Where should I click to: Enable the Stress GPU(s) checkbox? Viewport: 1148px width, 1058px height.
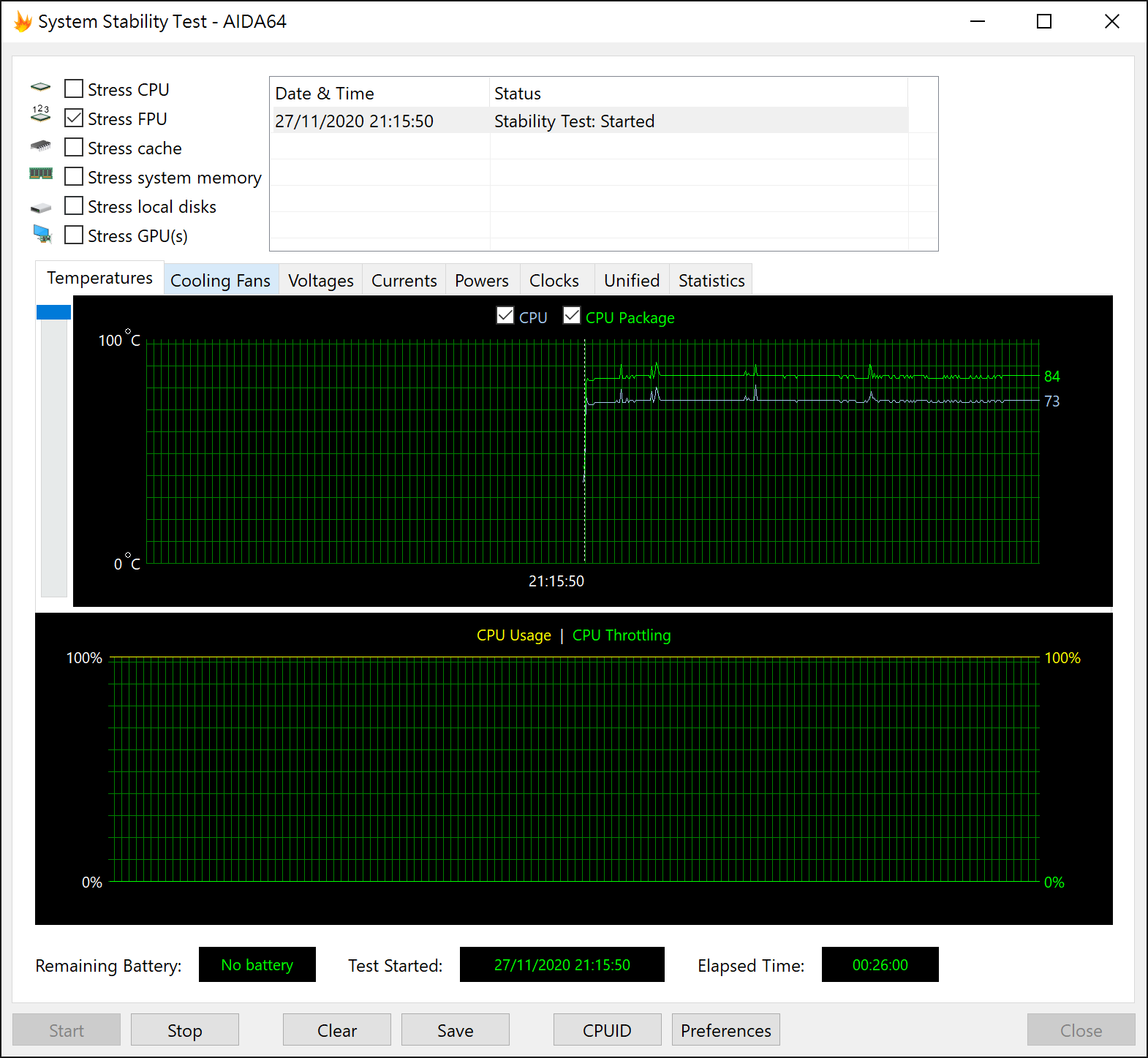tap(74, 235)
